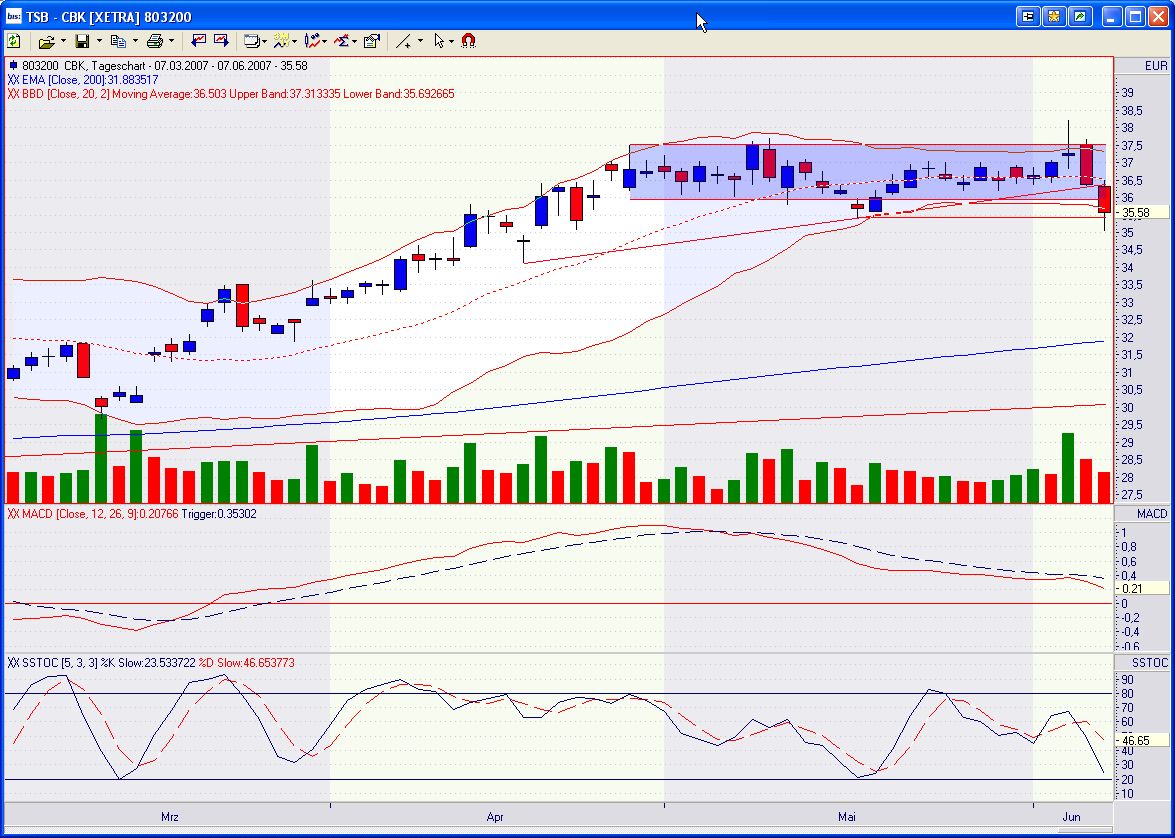
Task: Expand the dropdown arrow beside 3M period icon
Action: pos(294,42)
